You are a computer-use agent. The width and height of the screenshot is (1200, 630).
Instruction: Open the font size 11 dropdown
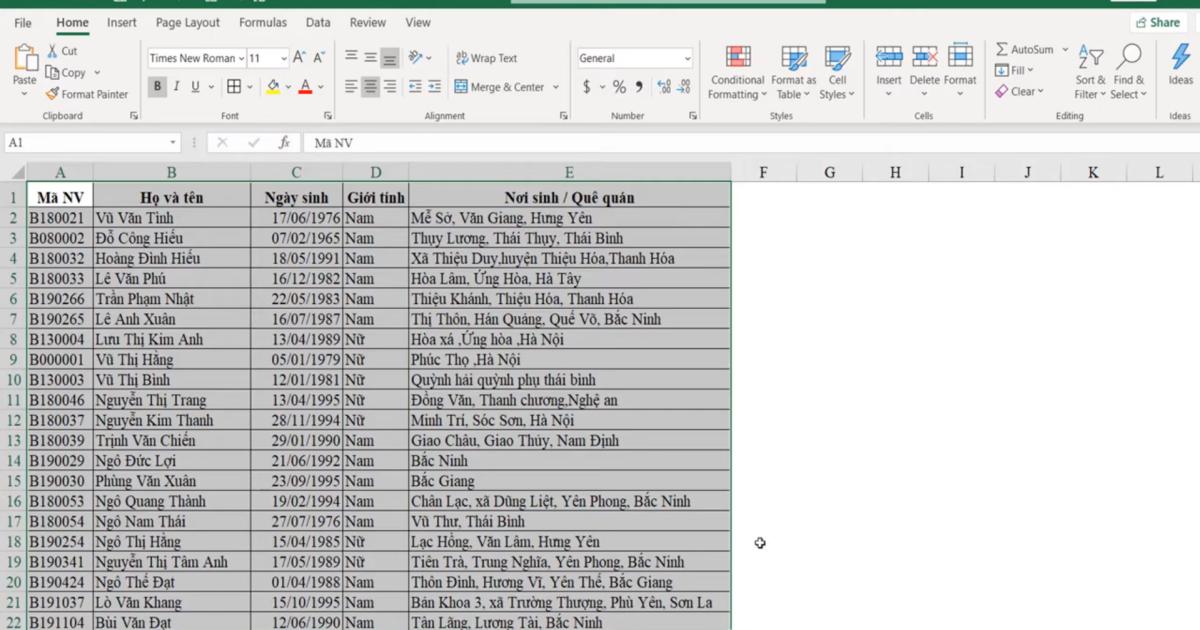[x=284, y=58]
